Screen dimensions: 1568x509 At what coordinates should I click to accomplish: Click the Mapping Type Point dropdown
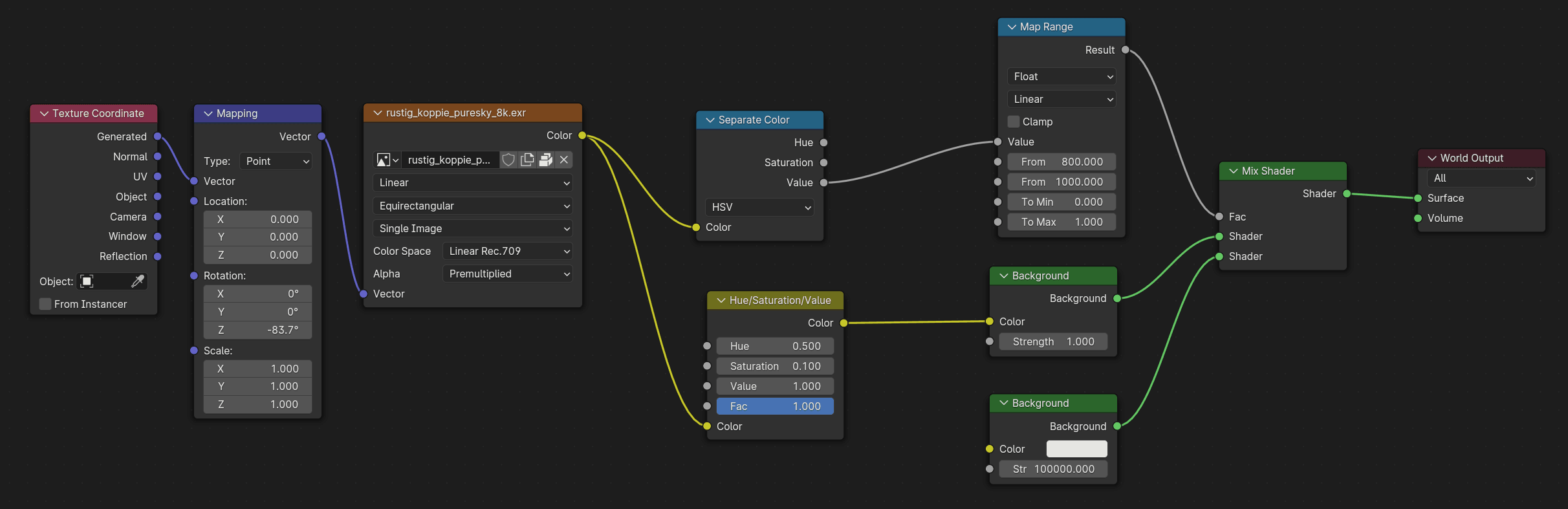pyautogui.click(x=276, y=161)
